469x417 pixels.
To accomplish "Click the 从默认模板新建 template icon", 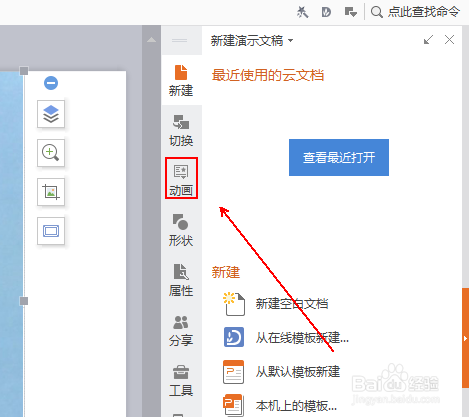I will [x=233, y=372].
